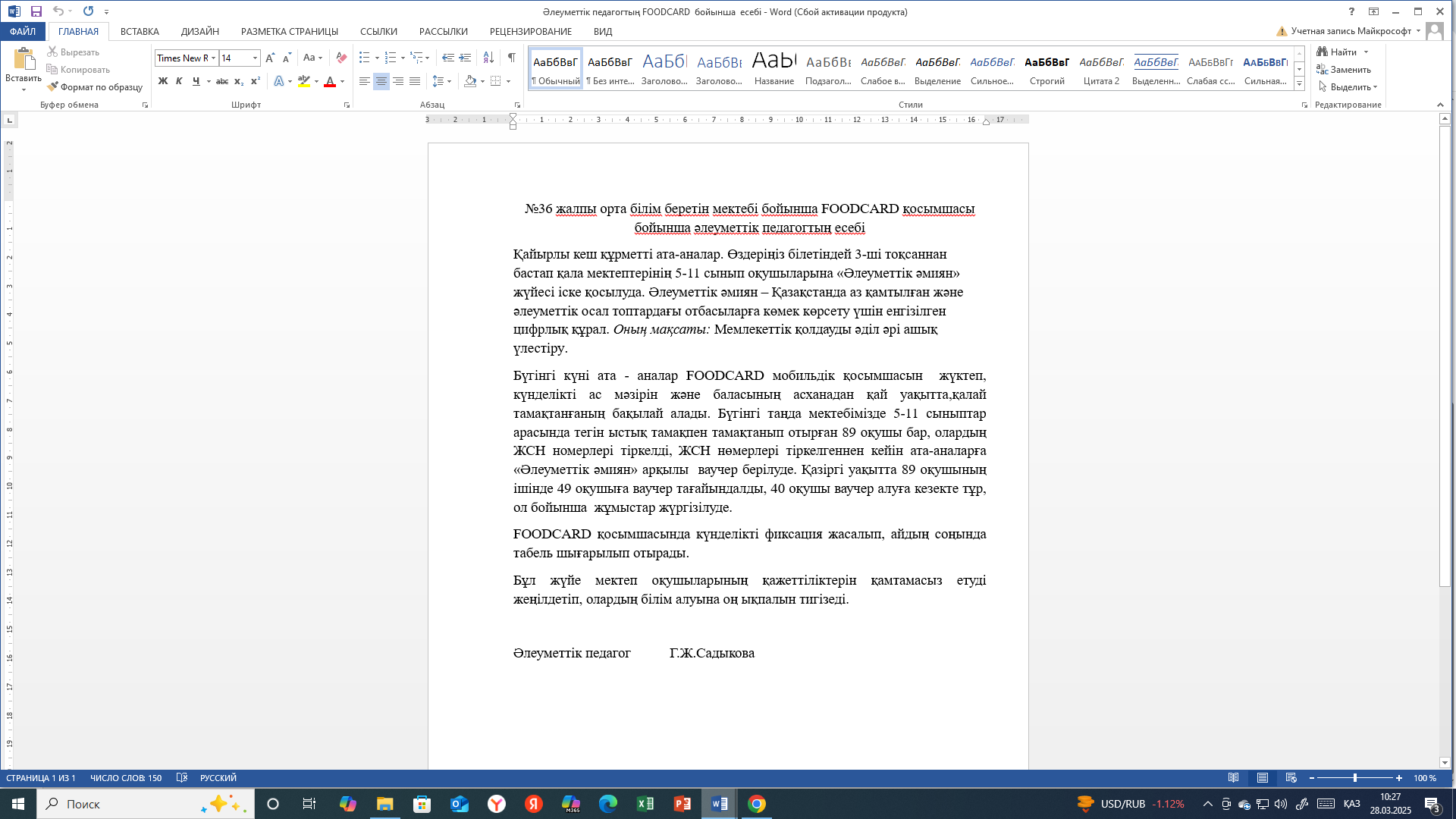Screen dimensions: 1456x819
Task: Toggle italic (К) formatting
Action: point(179,81)
